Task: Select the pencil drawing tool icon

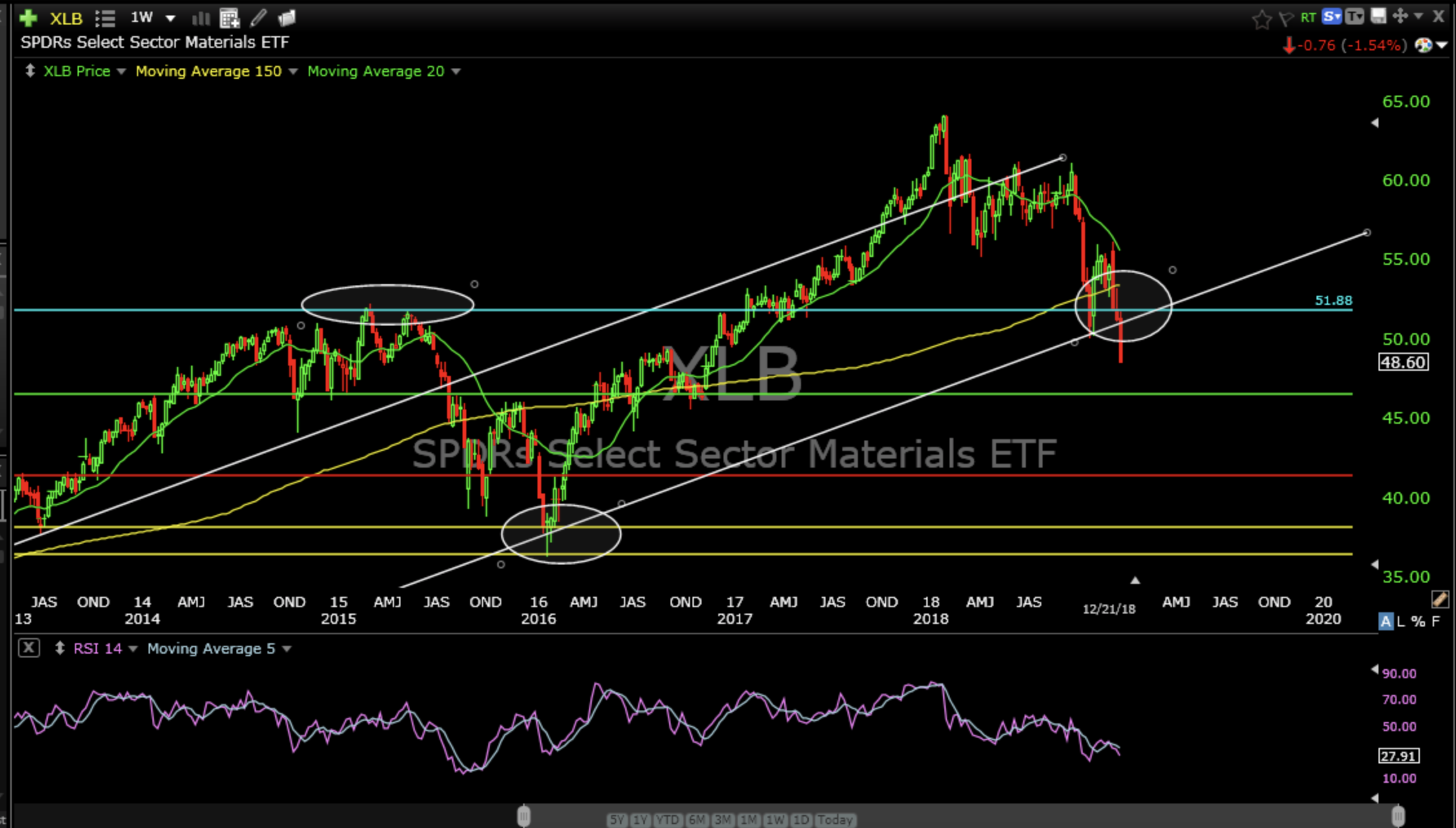Action: point(258,17)
